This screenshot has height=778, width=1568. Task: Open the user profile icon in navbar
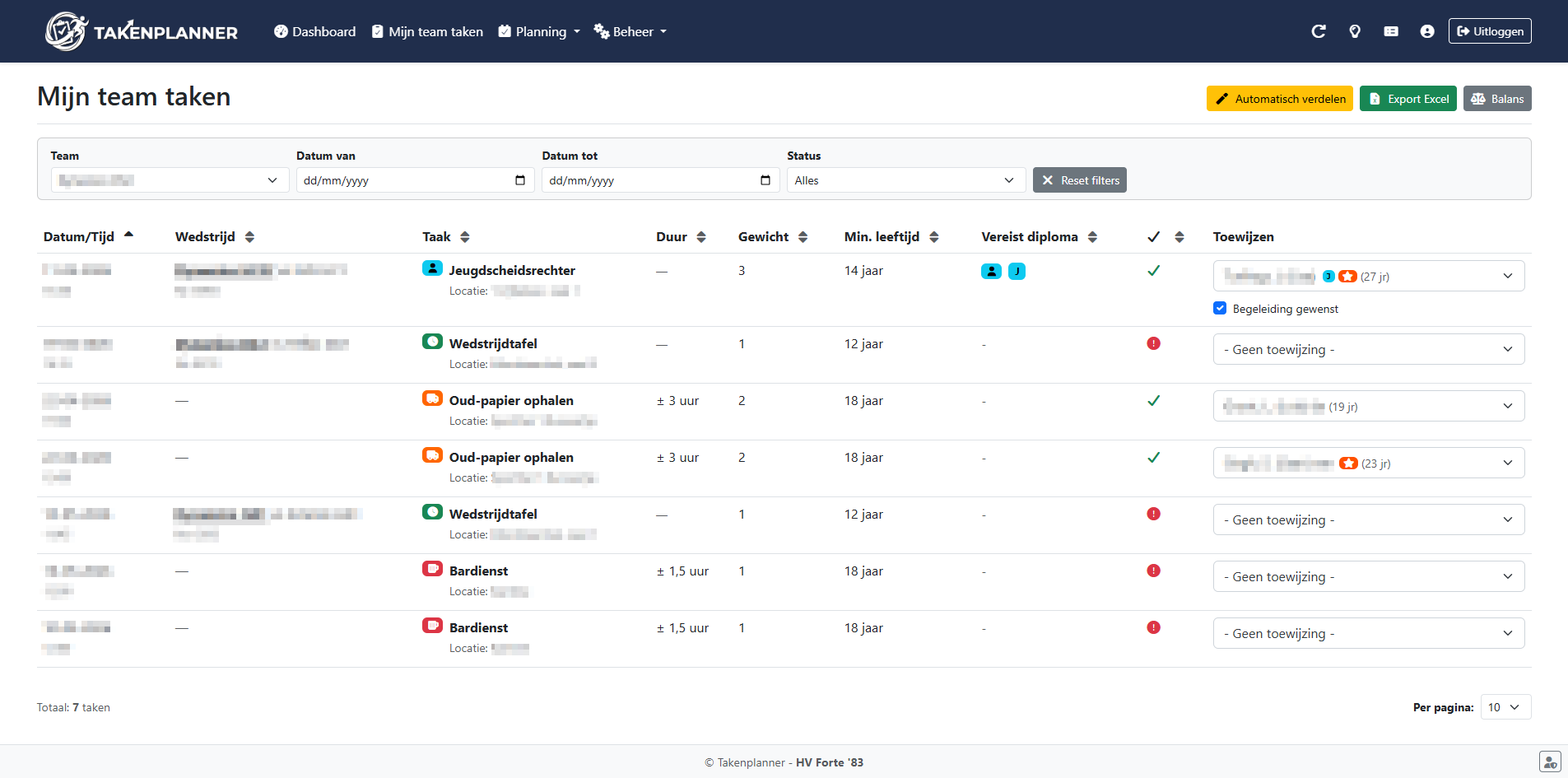(1426, 31)
